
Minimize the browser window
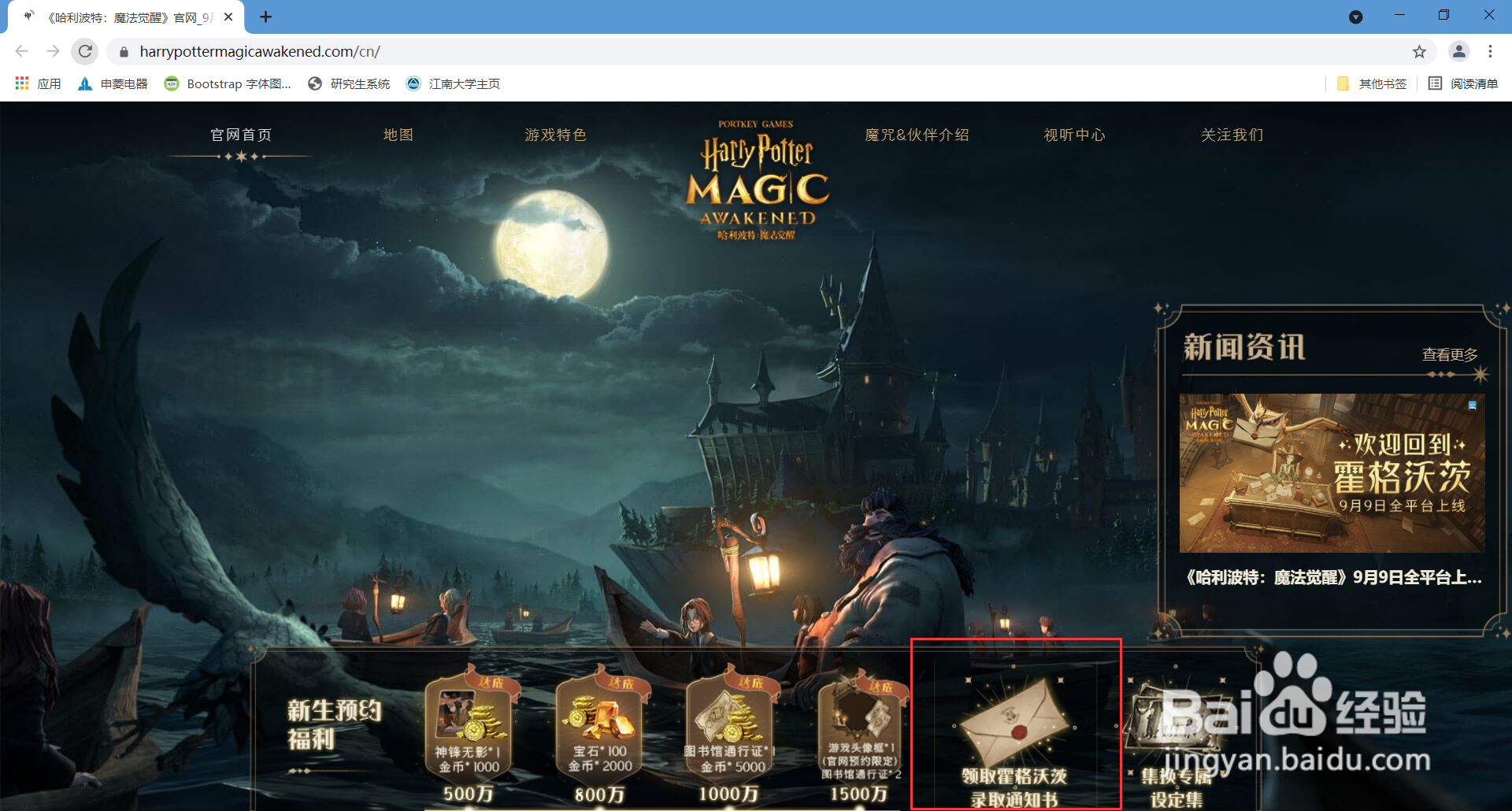click(1399, 16)
